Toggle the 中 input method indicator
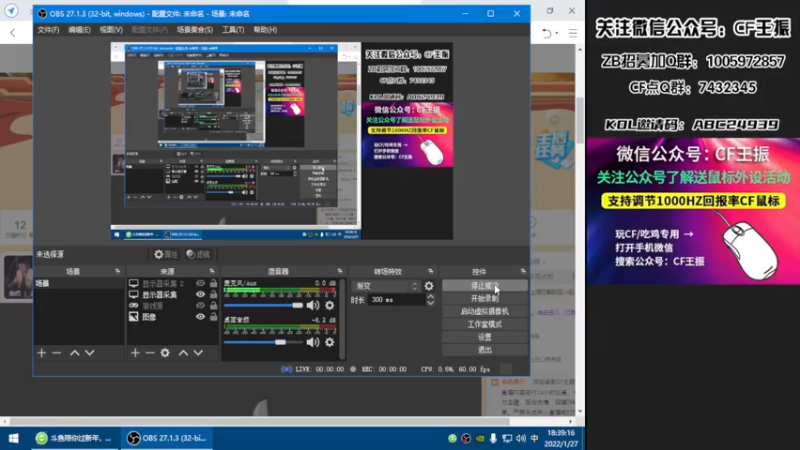 (x=534, y=438)
